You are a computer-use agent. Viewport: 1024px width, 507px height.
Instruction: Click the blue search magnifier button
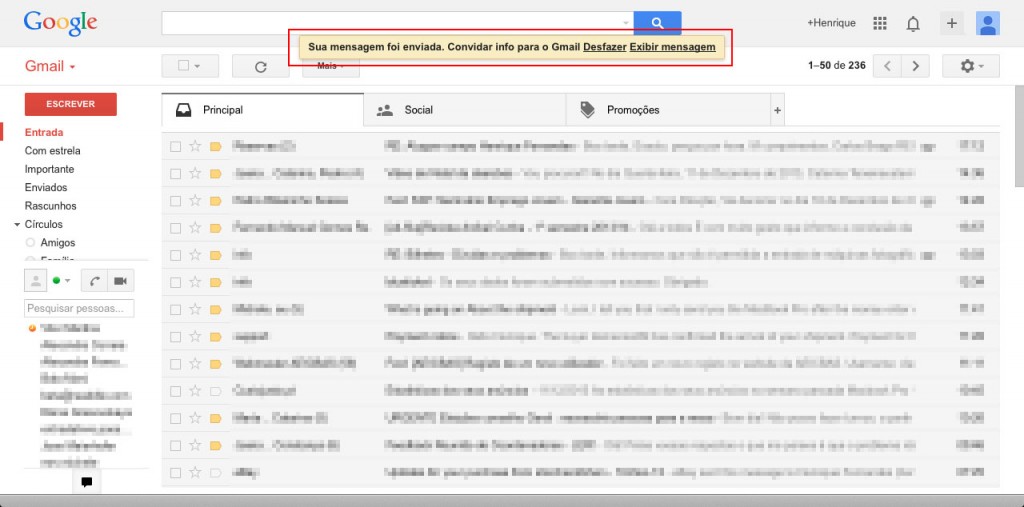click(x=657, y=23)
